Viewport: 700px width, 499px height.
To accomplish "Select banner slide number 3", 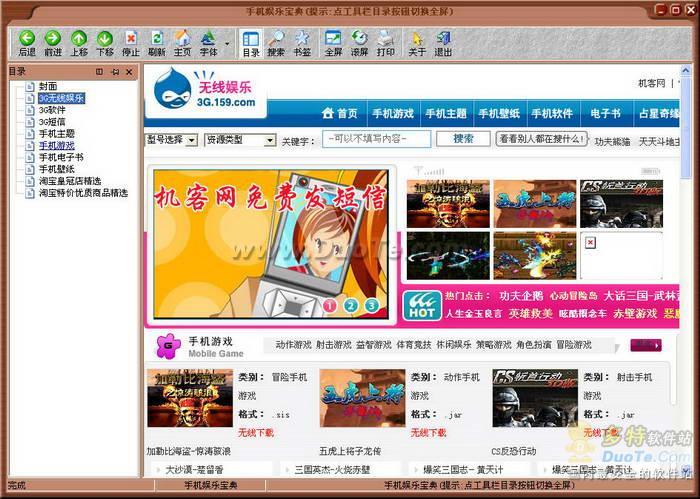I will tap(371, 305).
